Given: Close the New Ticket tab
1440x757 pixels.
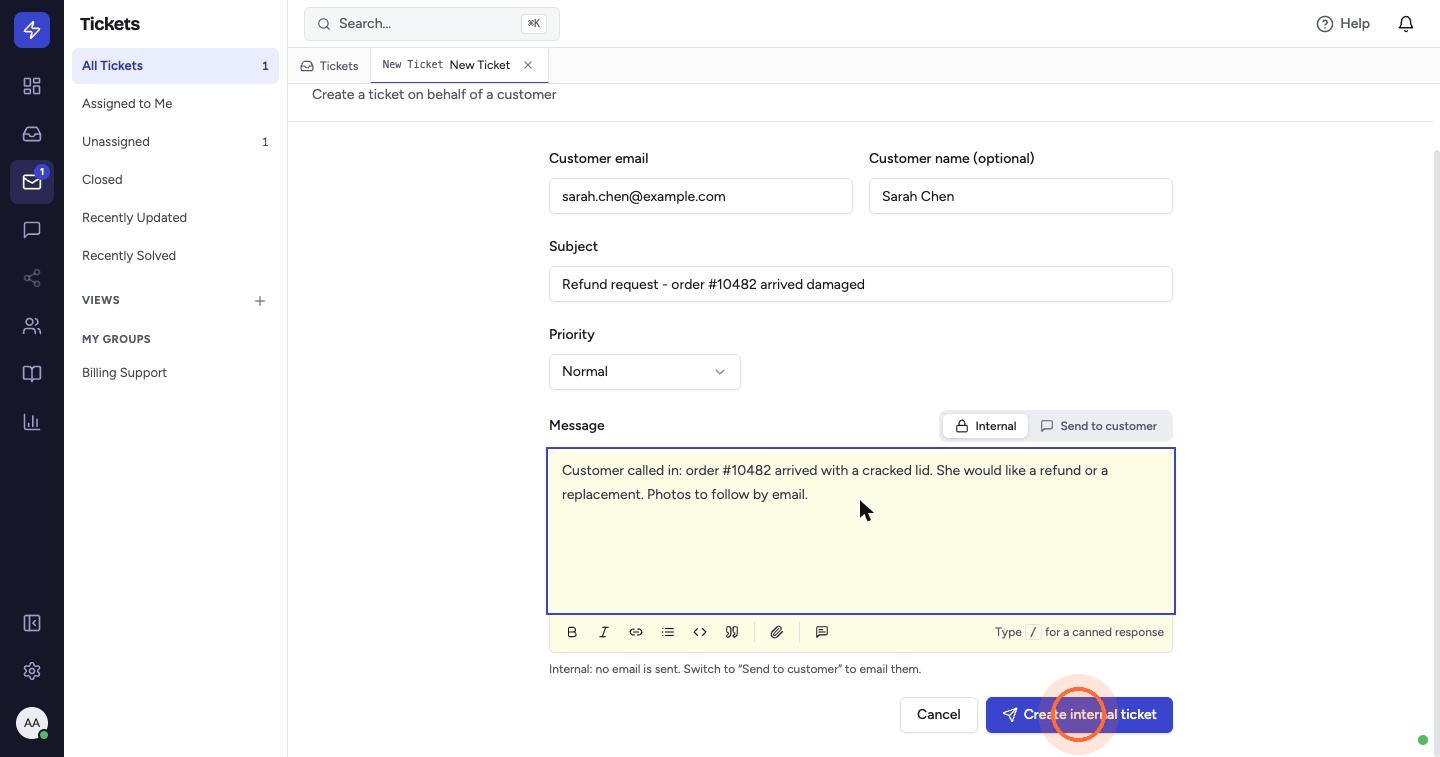Looking at the screenshot, I should (x=528, y=65).
